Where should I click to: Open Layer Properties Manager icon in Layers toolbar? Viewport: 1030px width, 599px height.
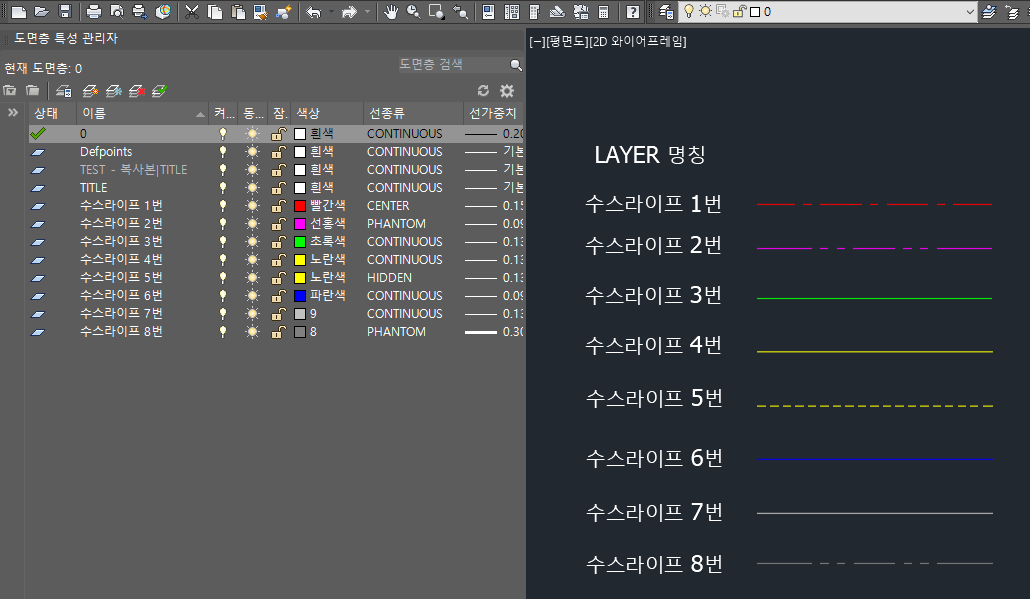point(666,11)
